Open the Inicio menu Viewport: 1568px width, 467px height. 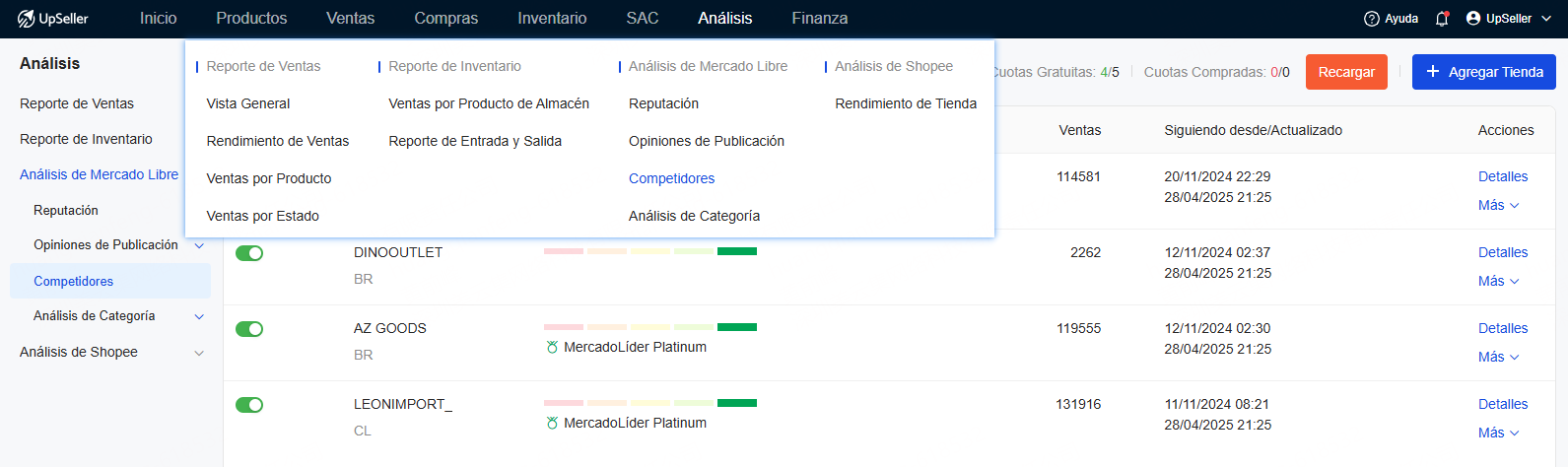pos(159,18)
